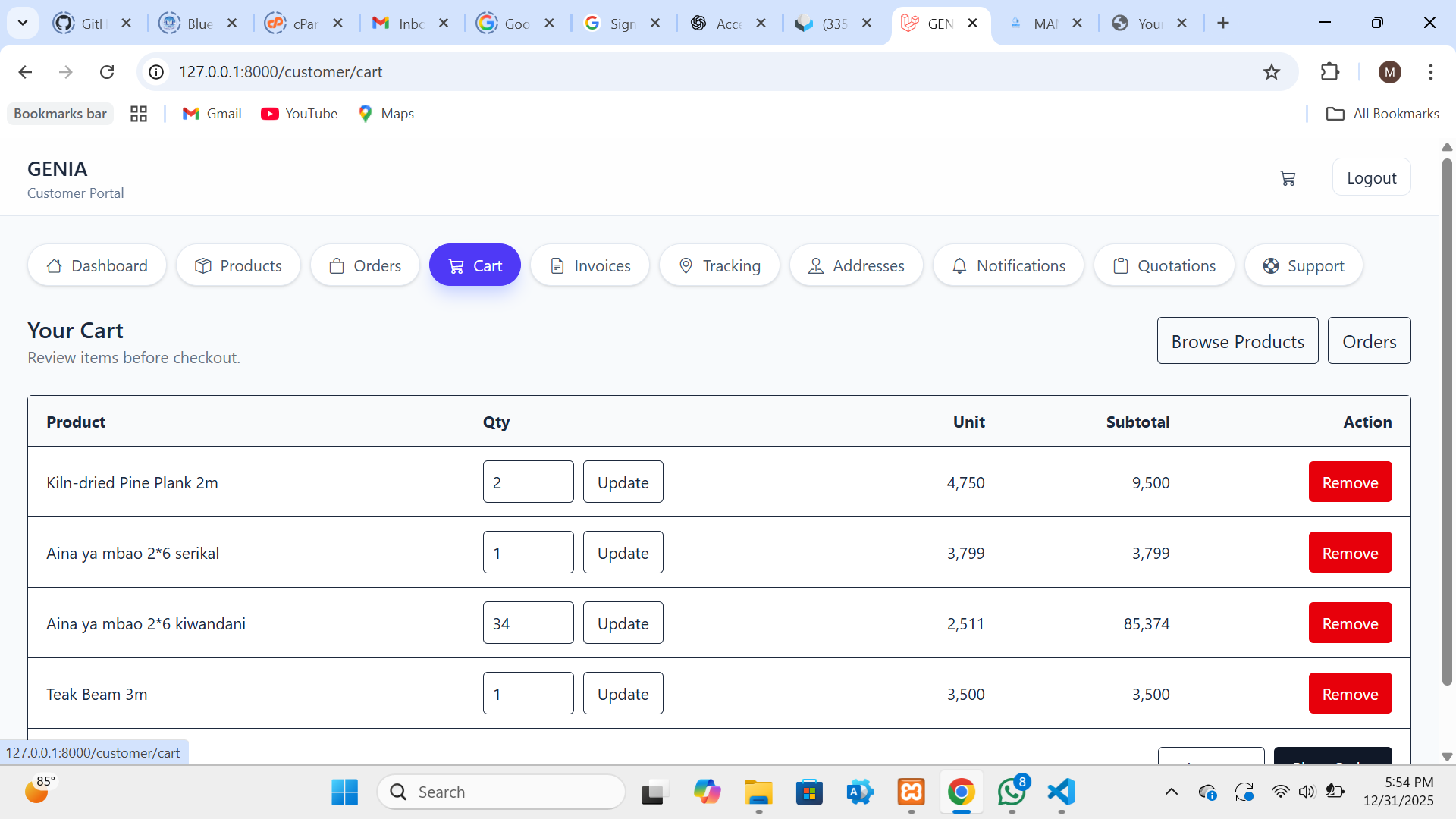Screen dimensions: 1456x819
Task: Open Gmail from the bookmarks bar
Action: [x=212, y=113]
